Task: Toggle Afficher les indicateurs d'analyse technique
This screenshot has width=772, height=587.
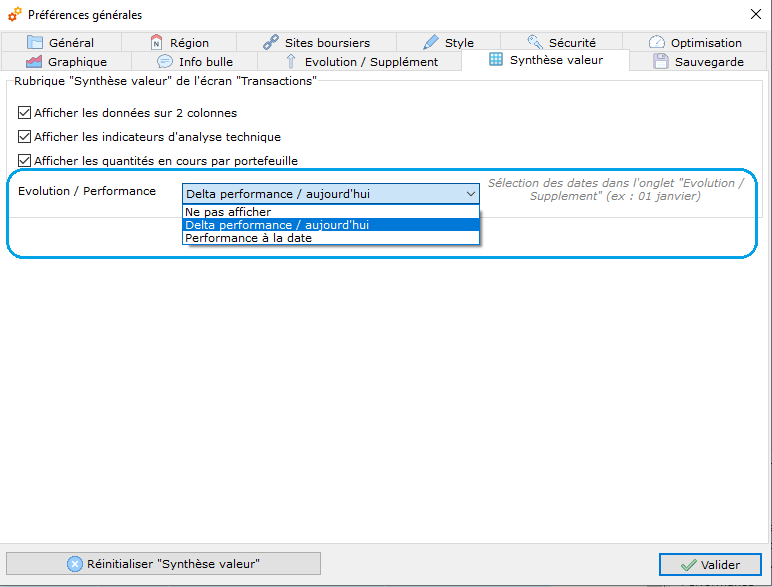Action: pyautogui.click(x=24, y=136)
